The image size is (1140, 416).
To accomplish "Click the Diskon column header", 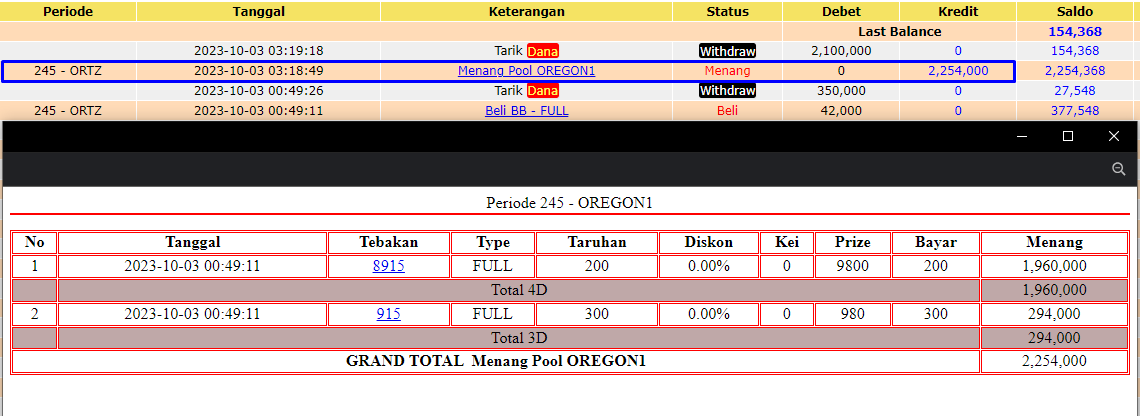I will point(709,242).
